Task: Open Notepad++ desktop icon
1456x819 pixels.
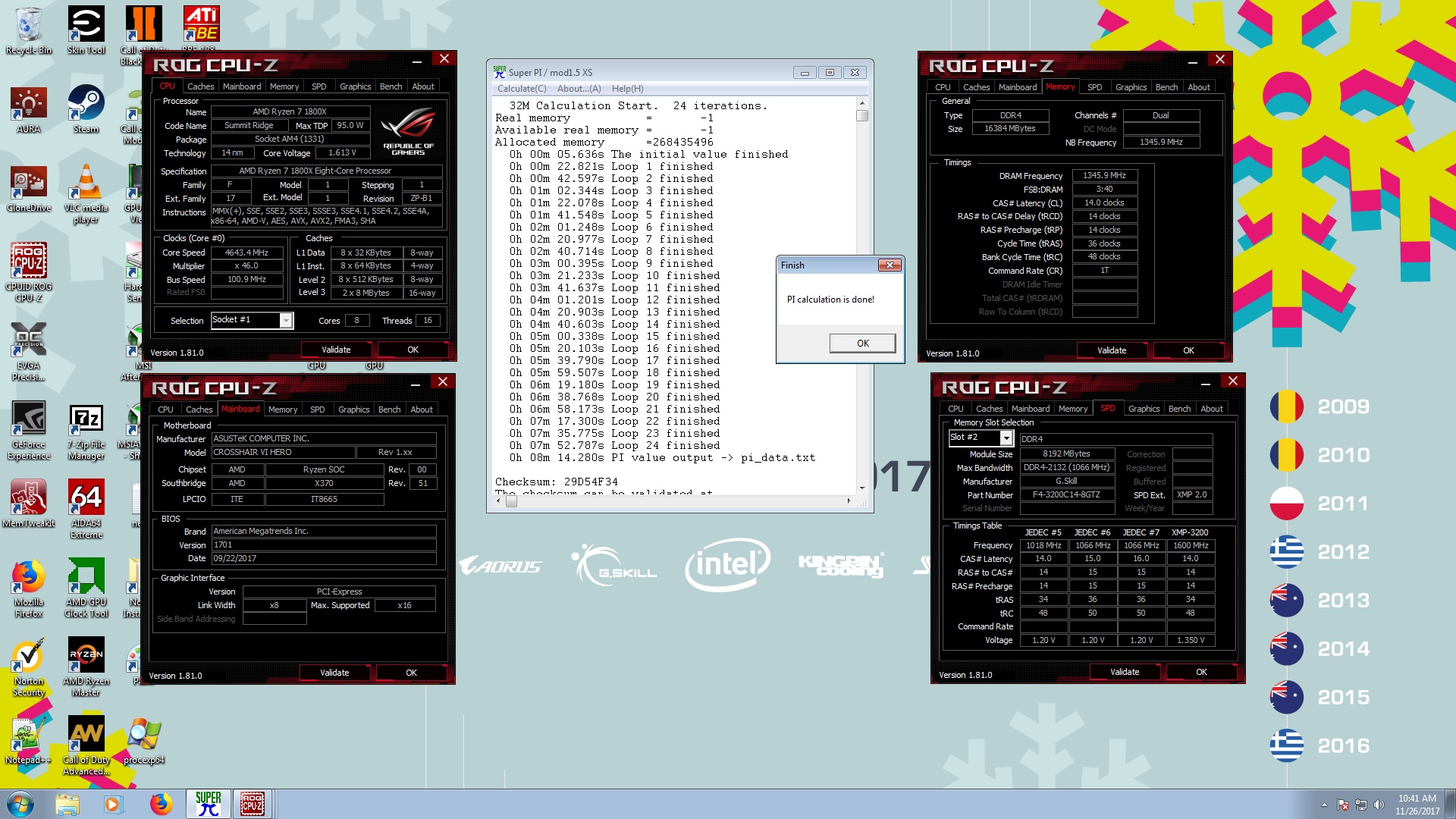Action: tap(29, 740)
